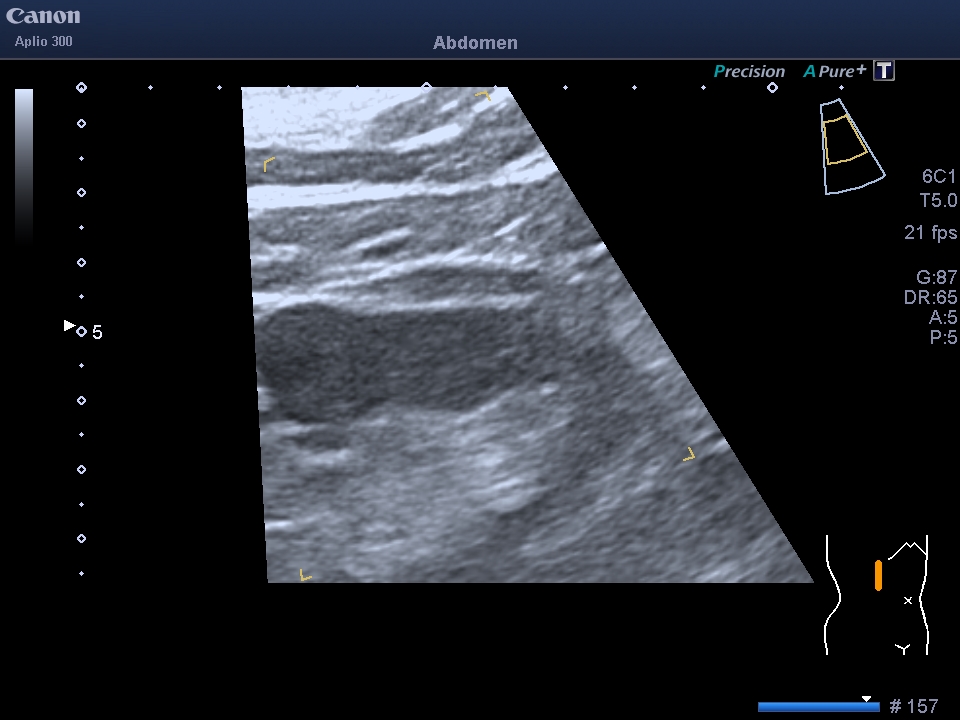The width and height of the screenshot is (960, 720).
Task: Click the blue cine progress bar
Action: (x=819, y=707)
